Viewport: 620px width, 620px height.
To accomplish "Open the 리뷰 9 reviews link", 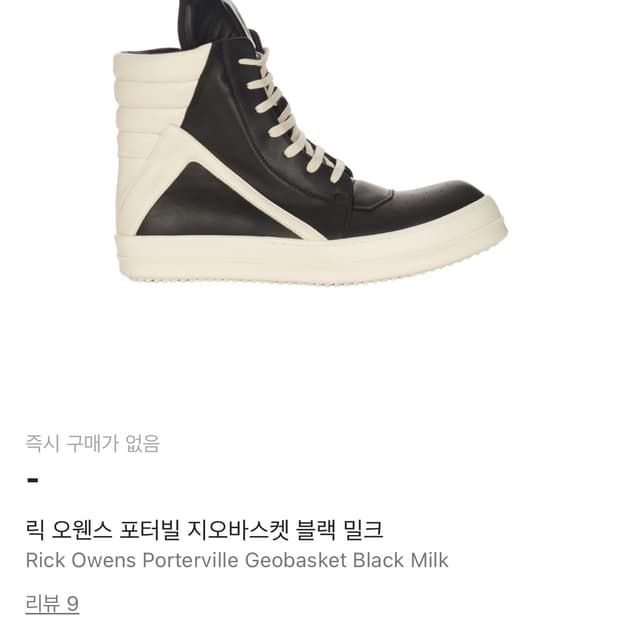I will 52,603.
